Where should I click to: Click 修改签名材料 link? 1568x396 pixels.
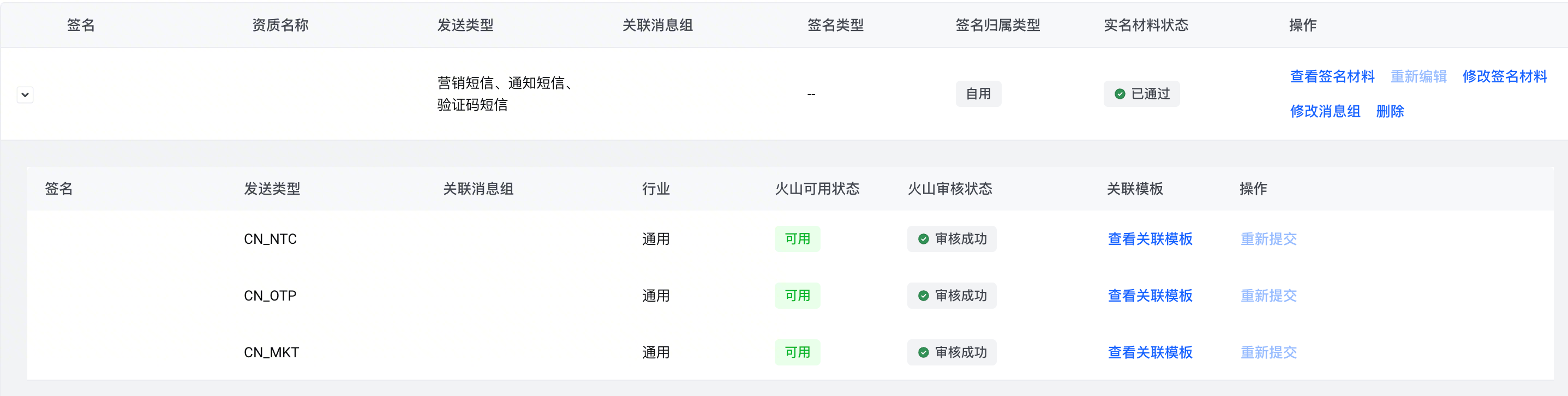[1504, 77]
